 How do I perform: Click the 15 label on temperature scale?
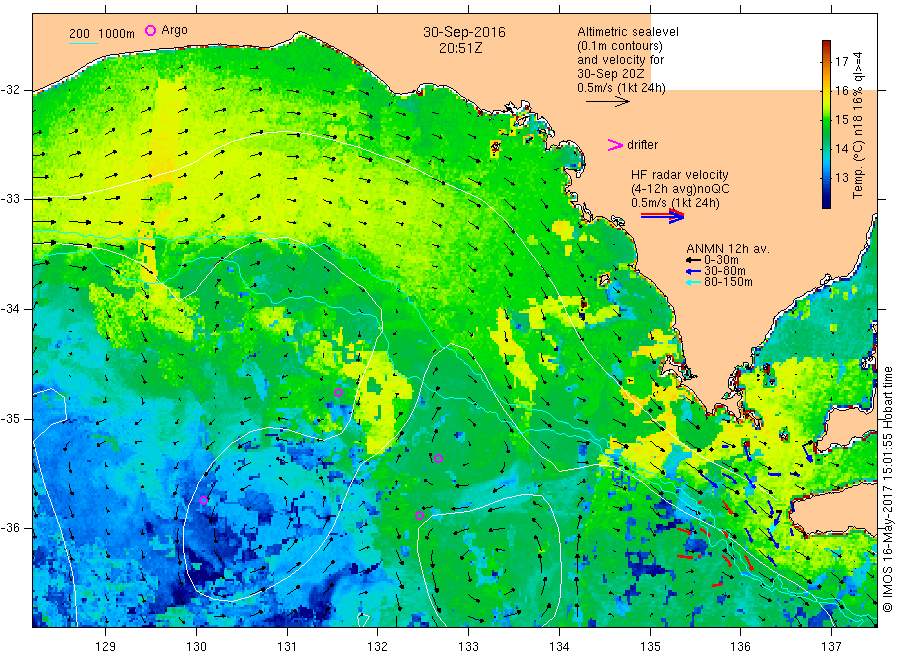pos(841,119)
